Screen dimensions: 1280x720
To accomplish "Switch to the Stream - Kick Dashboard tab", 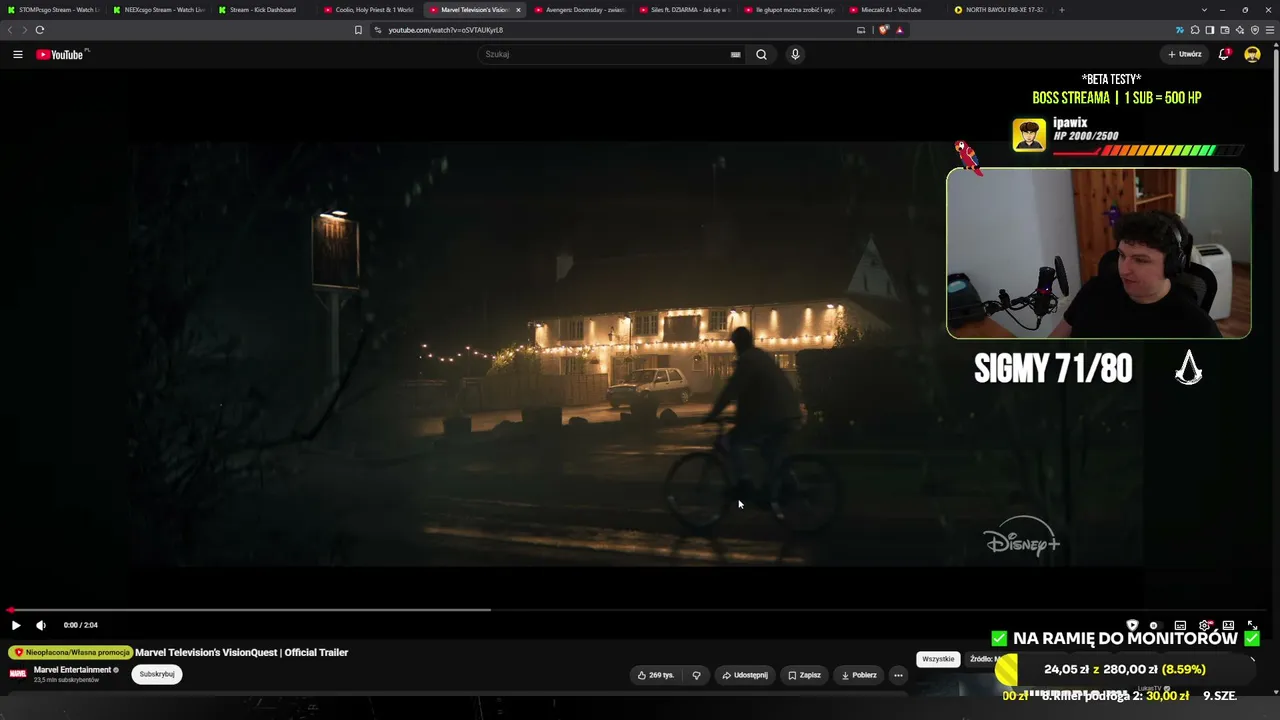I will [265, 10].
